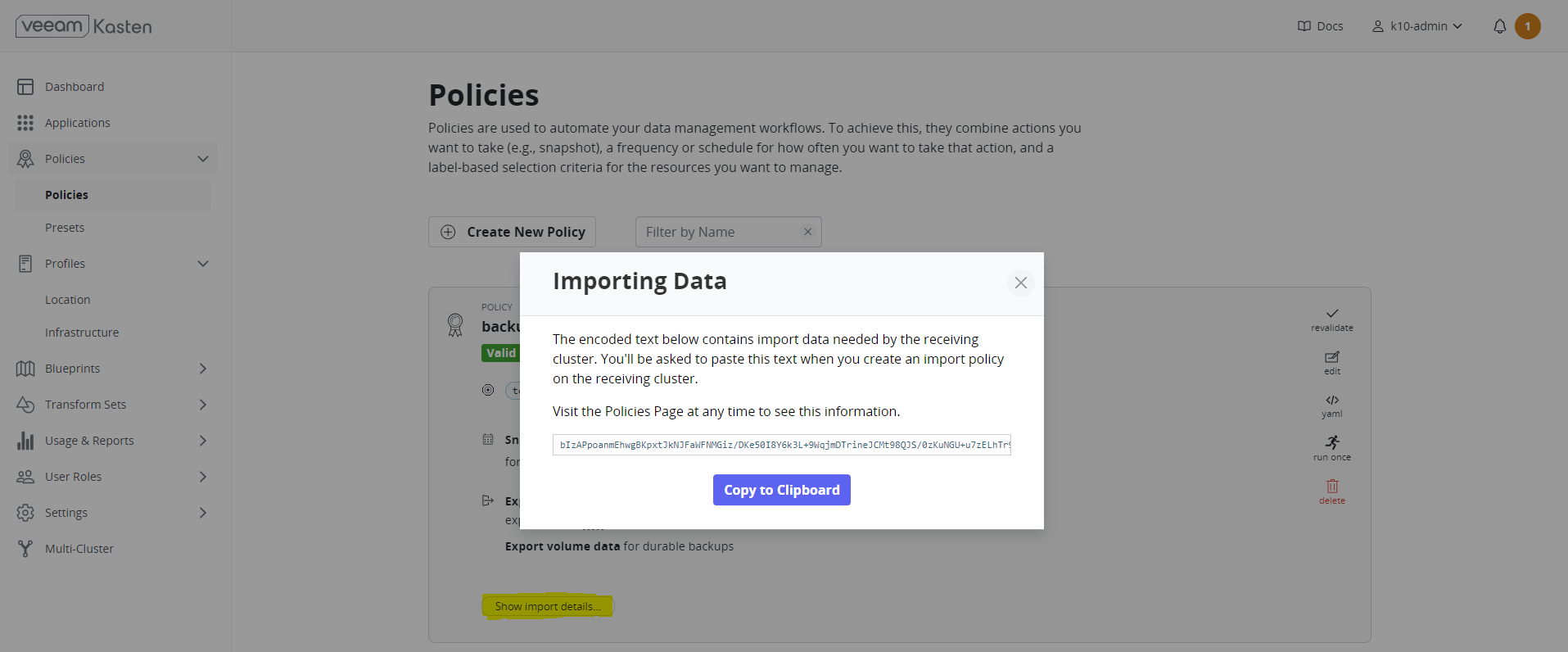Open the Applications page
This screenshot has height=652, width=1568.
point(78,123)
